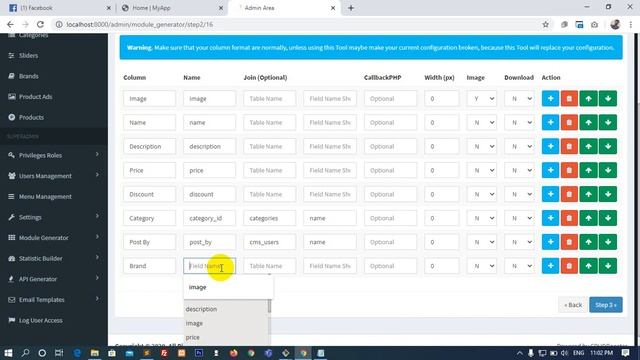This screenshot has width=640, height=360.
Task: Move the Brand row up
Action: 588,266
